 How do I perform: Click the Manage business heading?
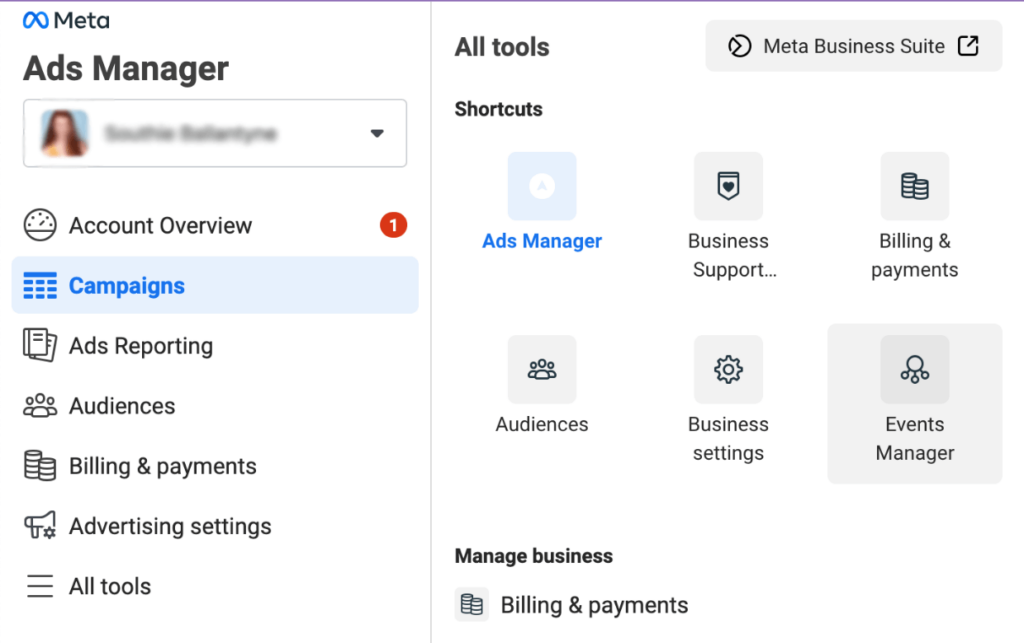534,556
